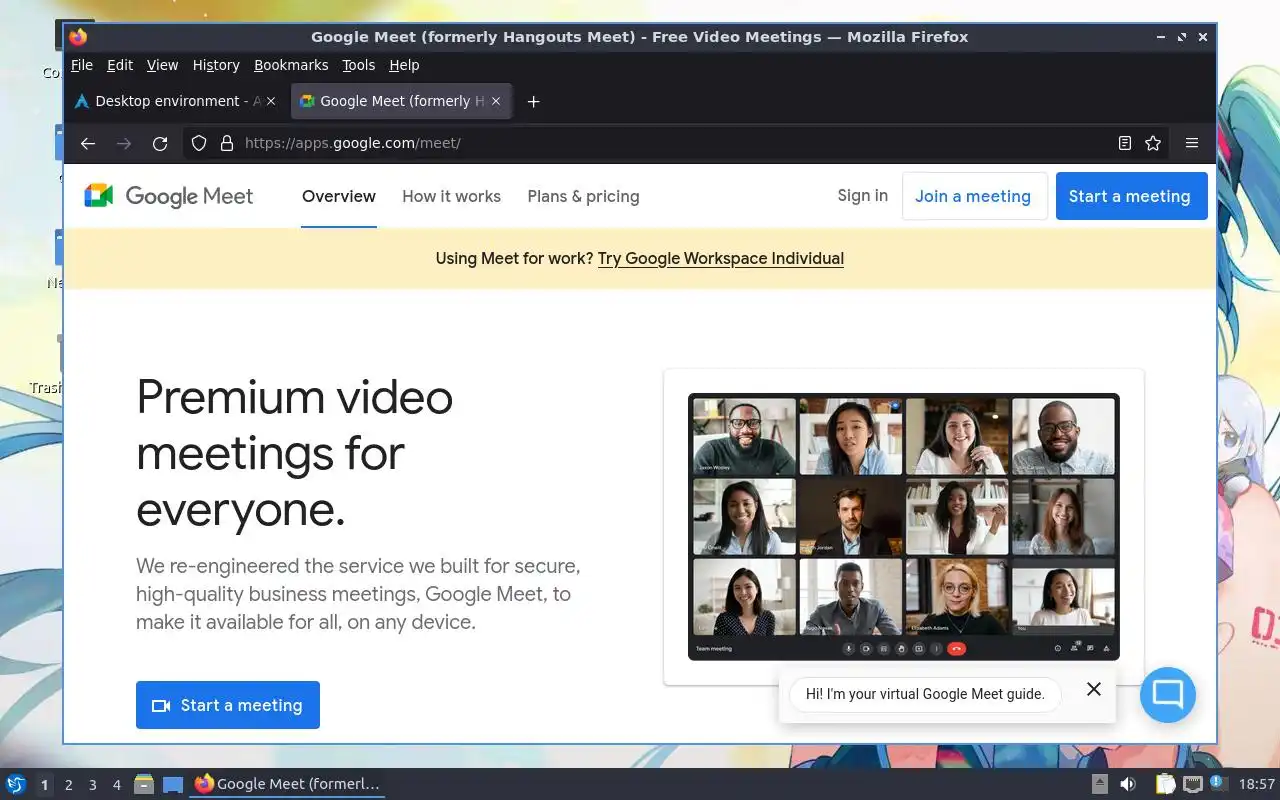This screenshot has height=800, width=1280.
Task: Click Start a meeting with camera icon
Action: 228,705
